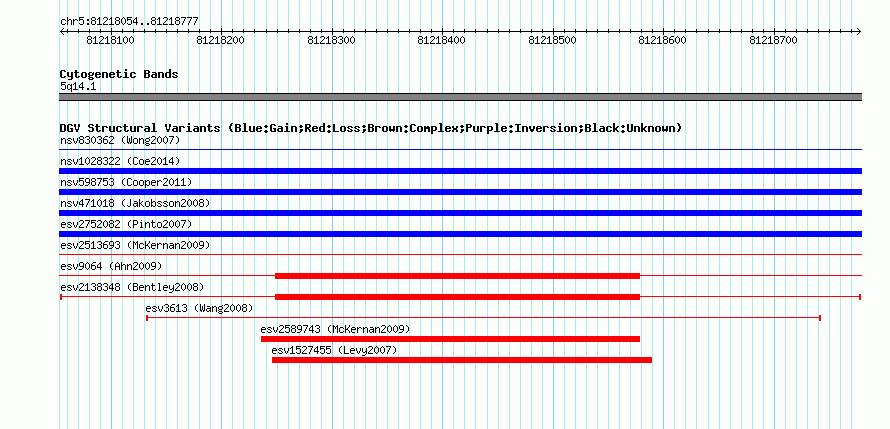Select the esv3613 thin red loss line
Image resolution: width=890 pixels, height=429 pixels.
[484, 318]
